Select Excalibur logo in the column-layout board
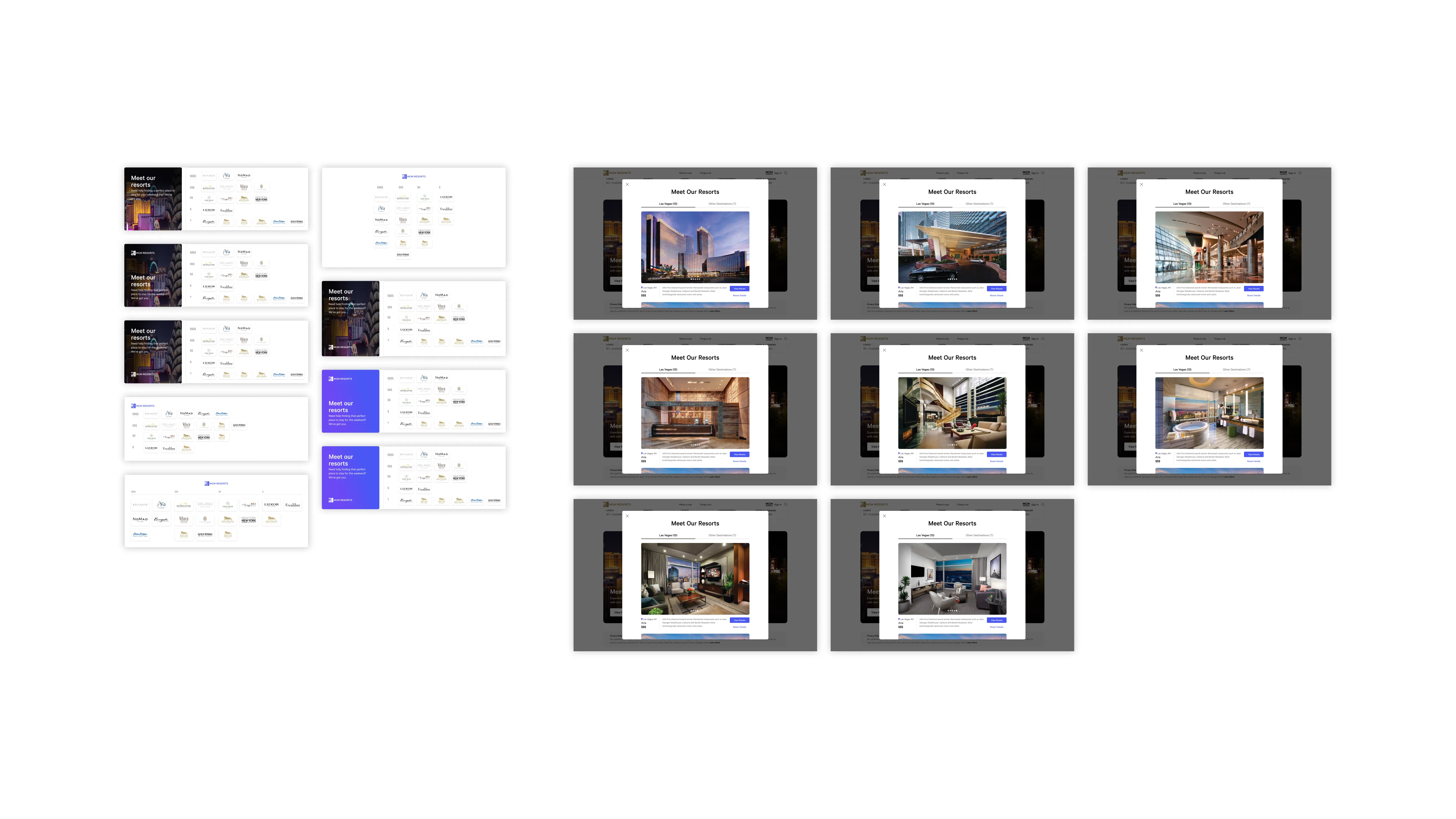1456x819 pixels. tap(447, 209)
